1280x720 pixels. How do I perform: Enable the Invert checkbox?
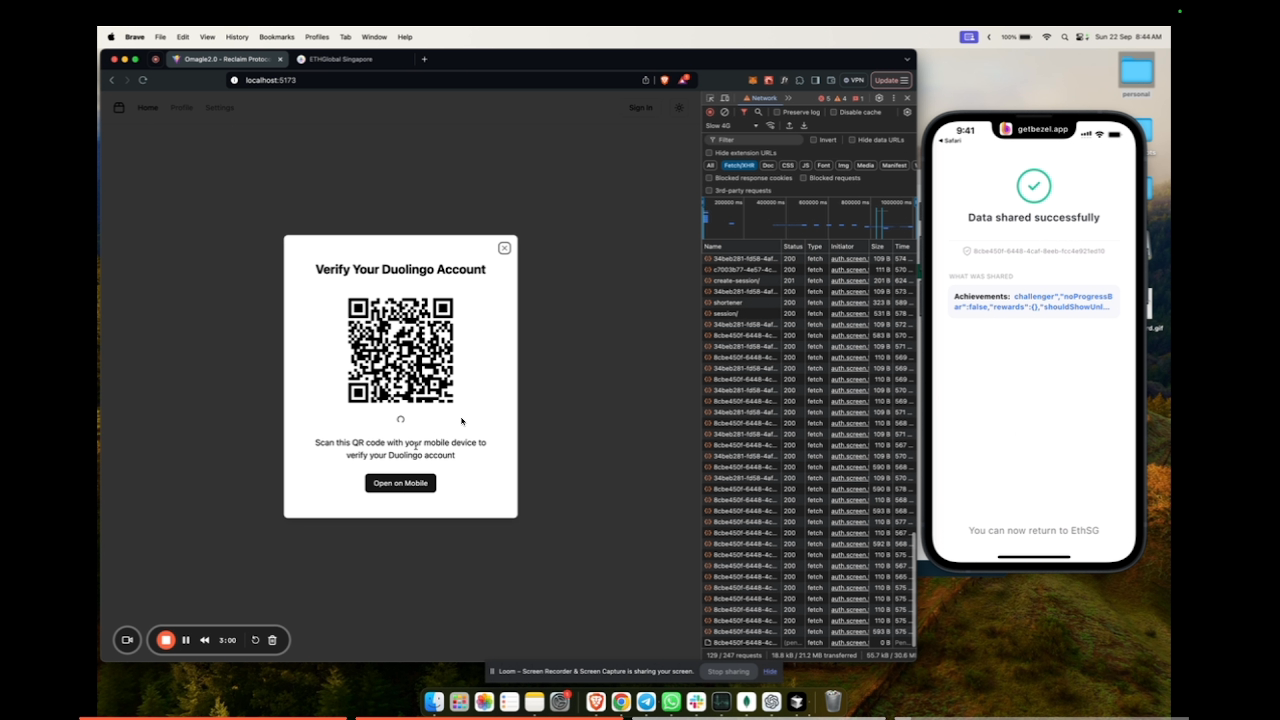click(x=813, y=140)
